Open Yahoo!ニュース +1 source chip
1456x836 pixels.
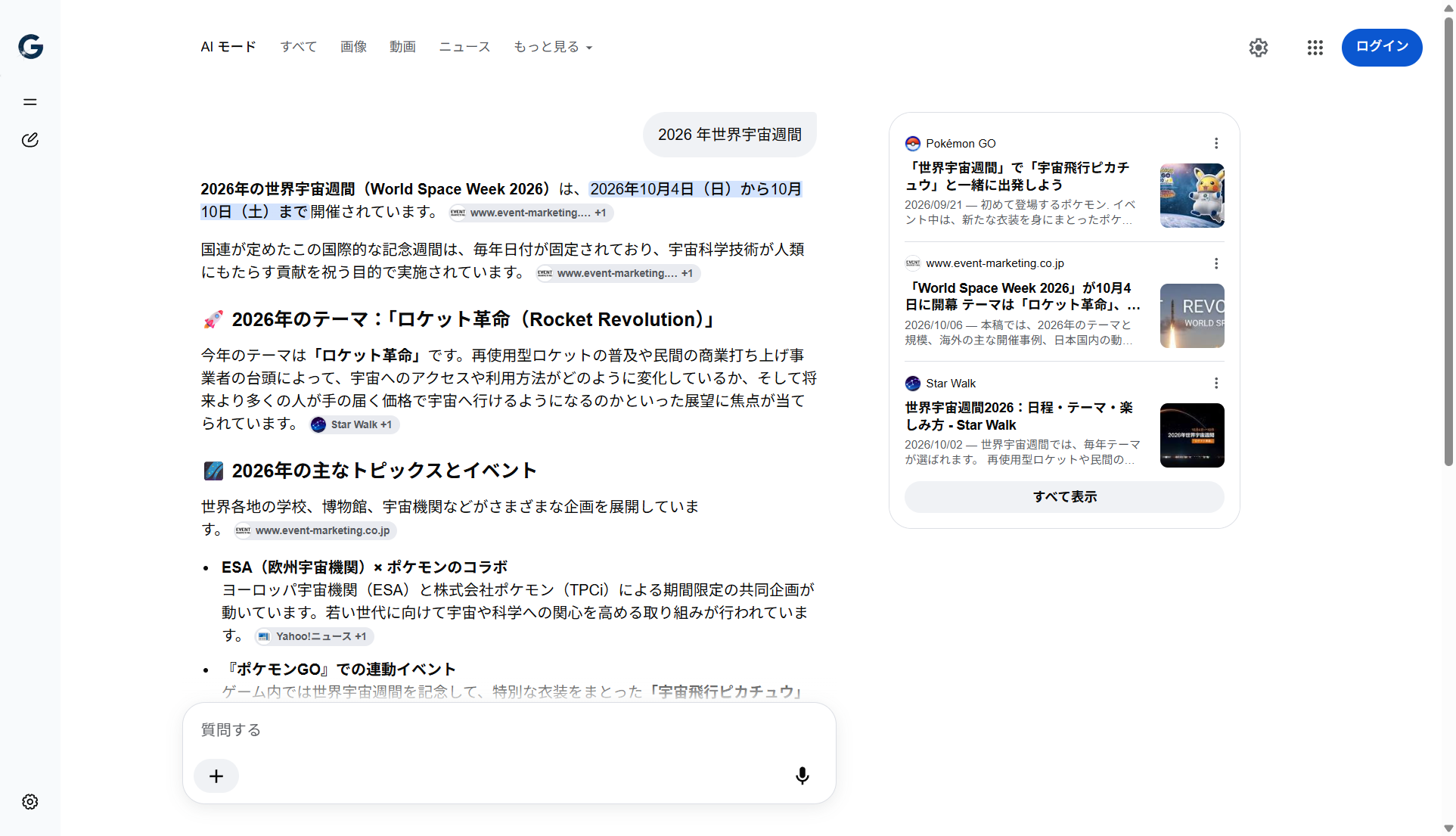[314, 636]
